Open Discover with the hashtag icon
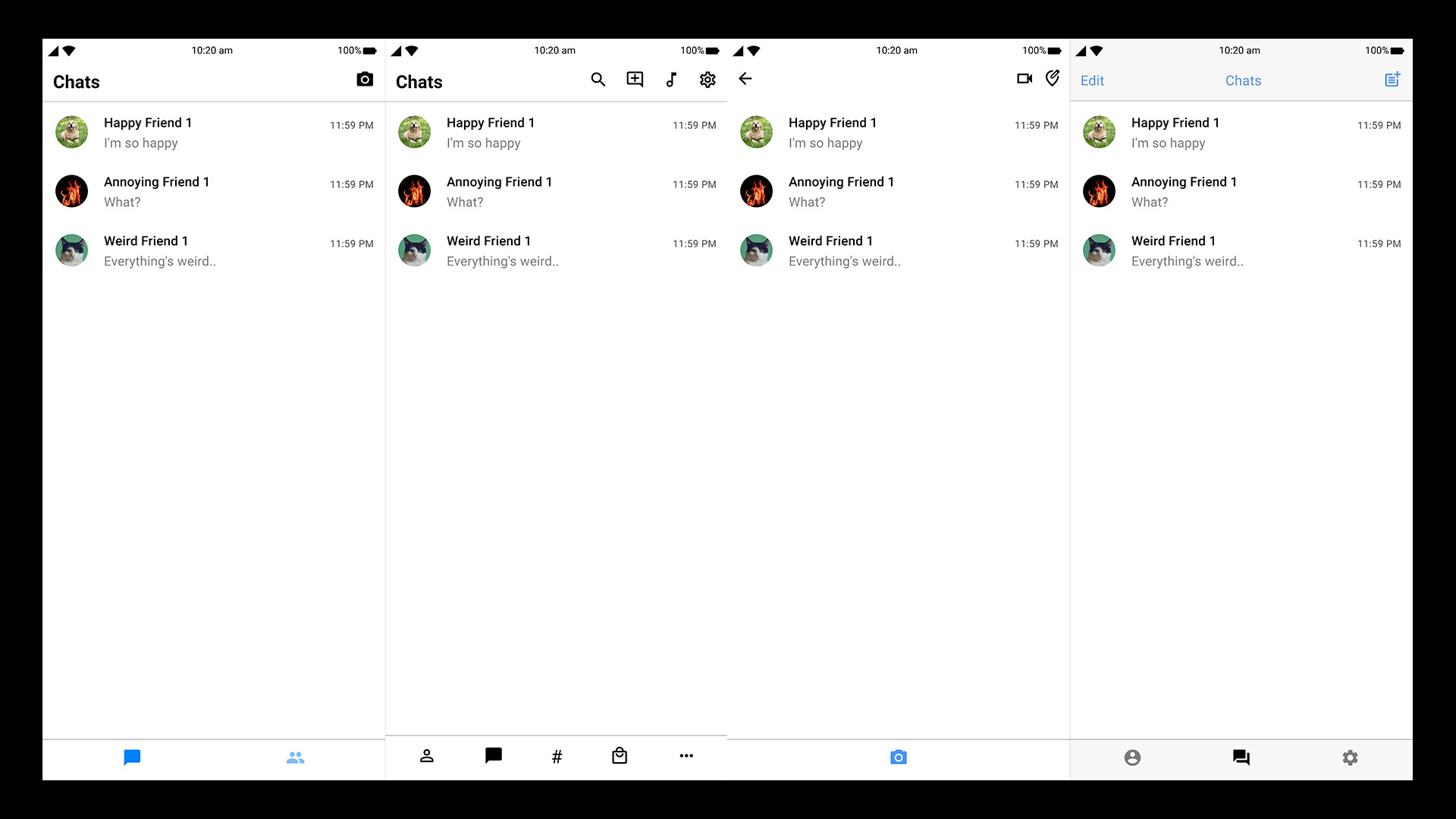The width and height of the screenshot is (1456, 819). 557,755
